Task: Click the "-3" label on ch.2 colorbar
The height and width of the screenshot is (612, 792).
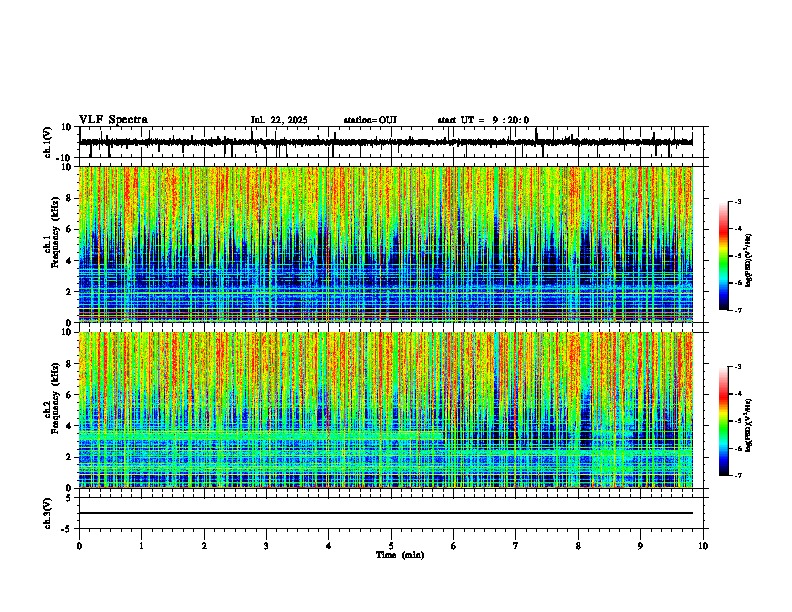Action: coord(738,367)
